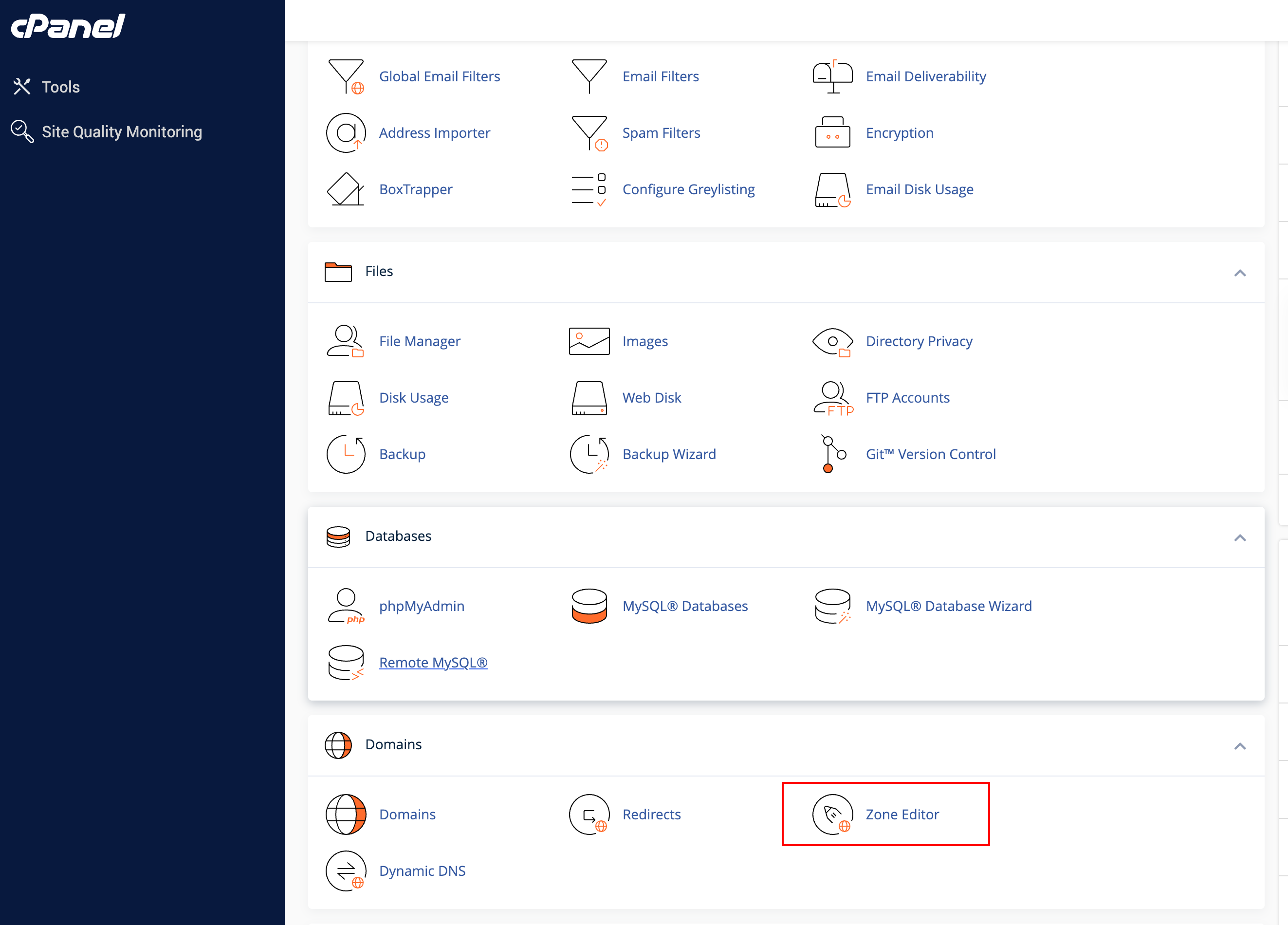The height and width of the screenshot is (925, 1288).
Task: Select the MySQL Databases icon
Action: coord(589,605)
